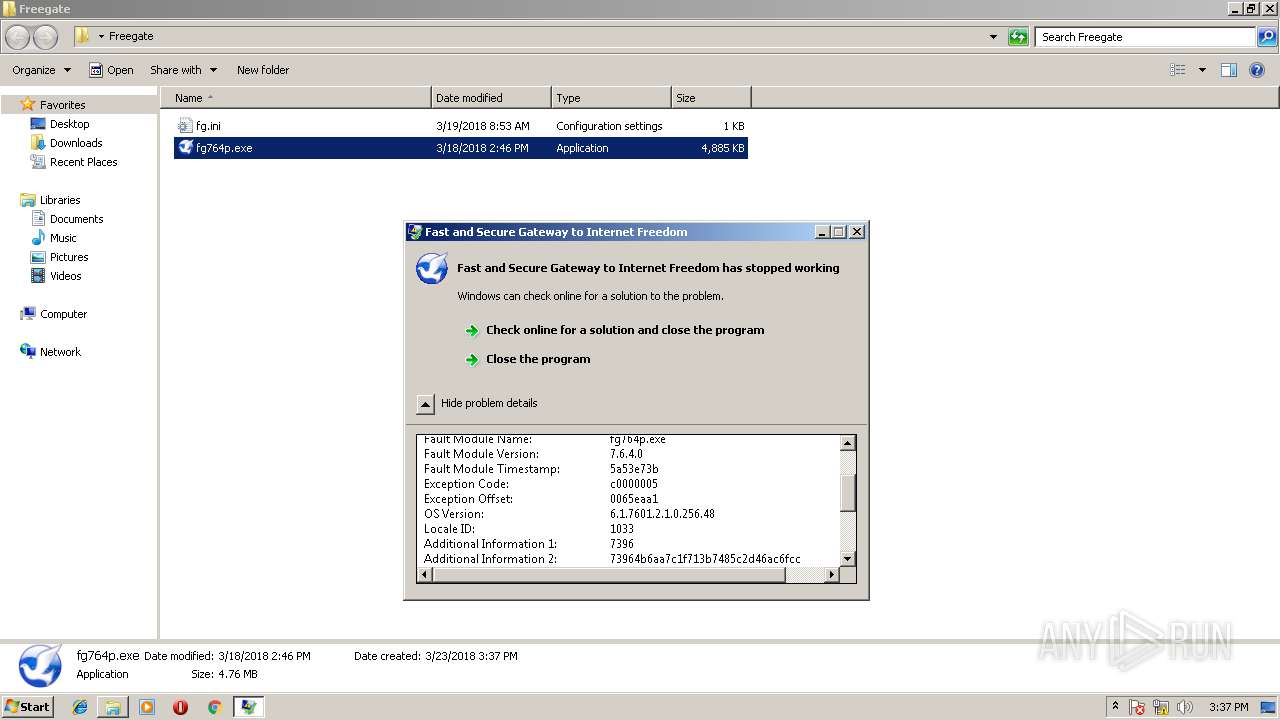
Task: Launch Chrome from the taskbar
Action: pyautogui.click(x=214, y=707)
